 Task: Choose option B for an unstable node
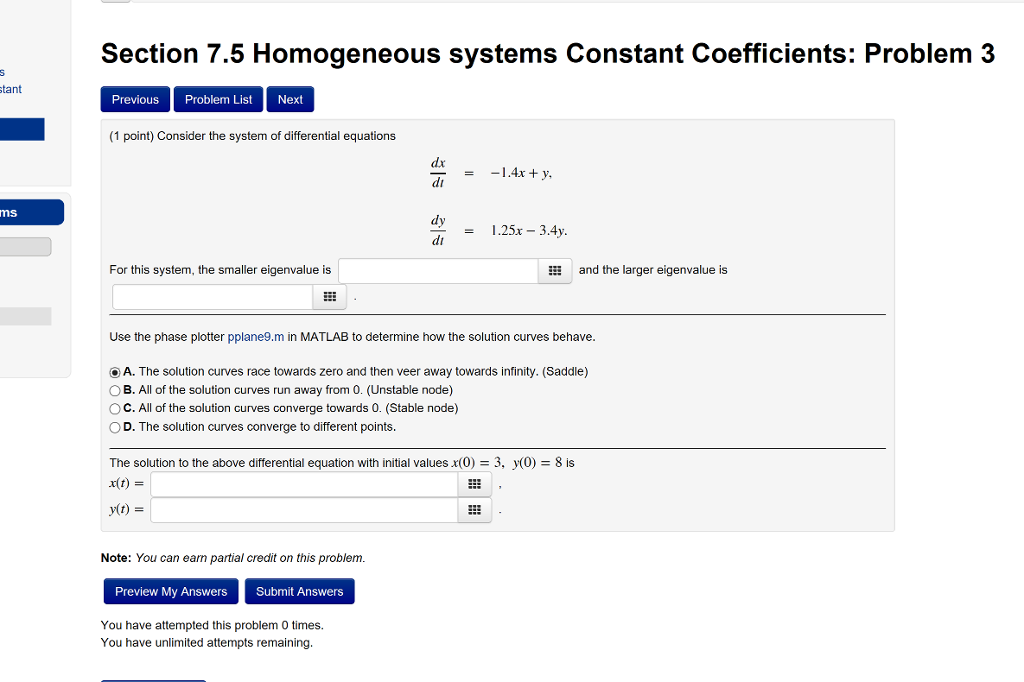click(115, 390)
